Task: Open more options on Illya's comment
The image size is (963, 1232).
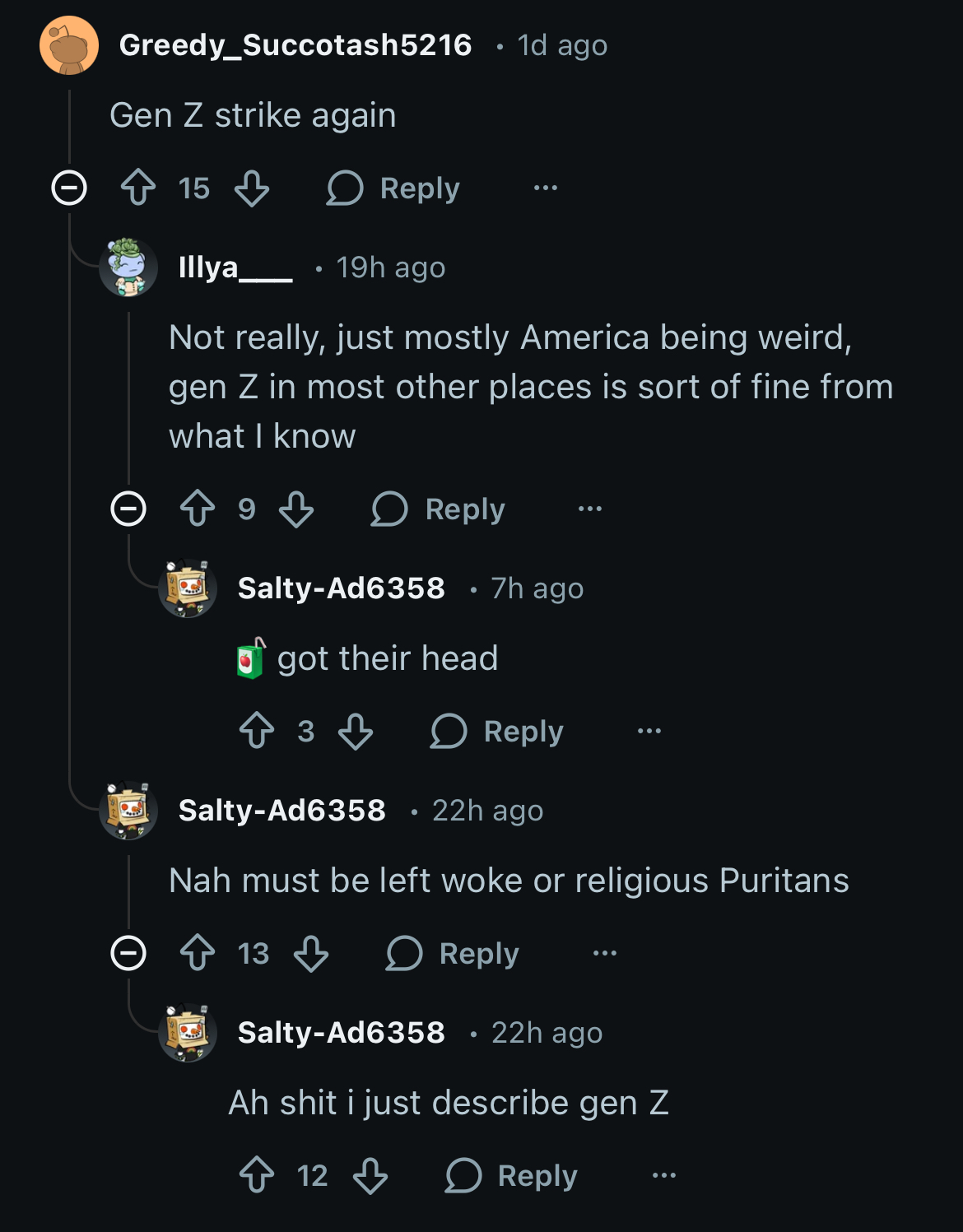Action: (x=590, y=509)
